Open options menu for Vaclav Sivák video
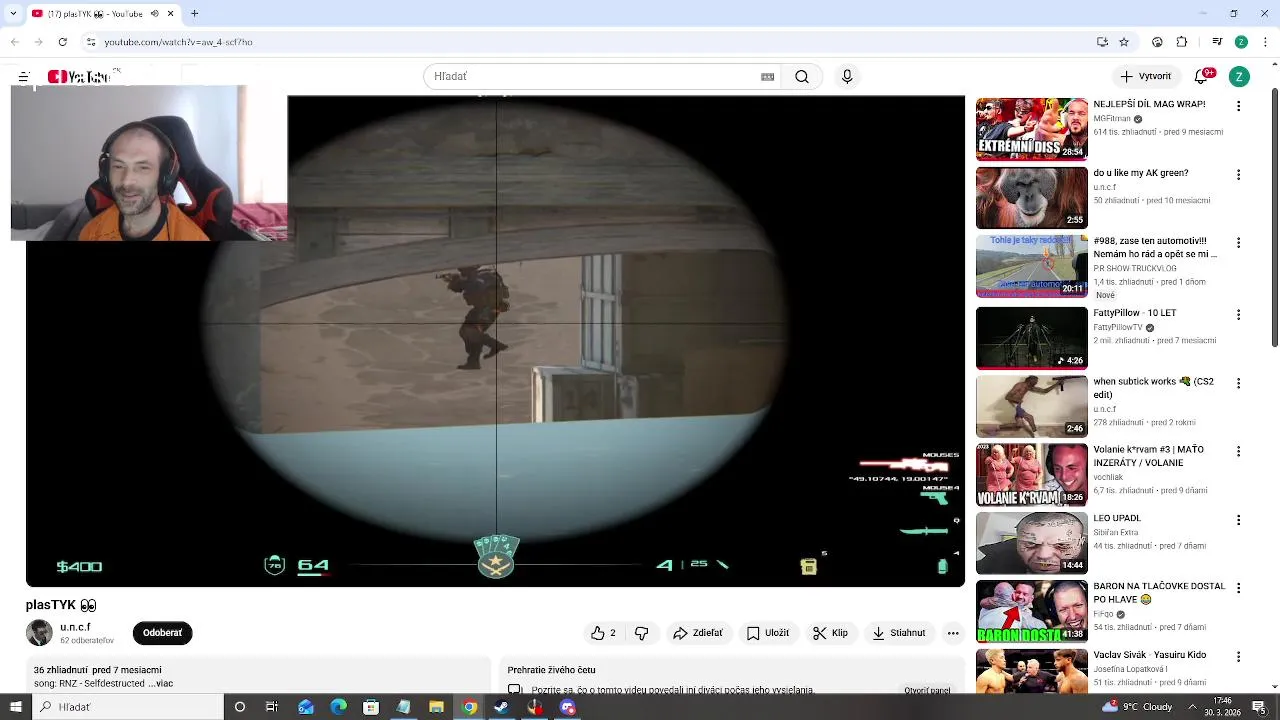The width and height of the screenshot is (1280, 720). pyautogui.click(x=1239, y=657)
